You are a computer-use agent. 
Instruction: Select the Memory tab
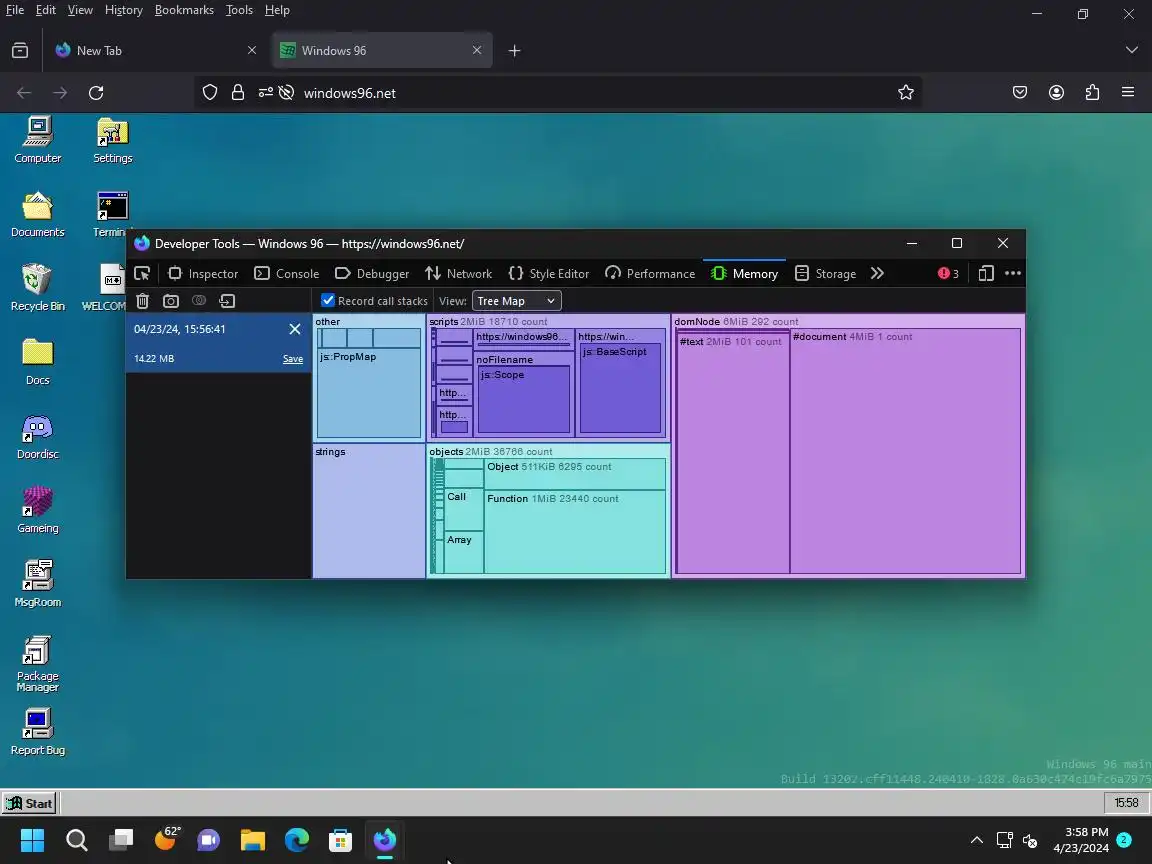(x=744, y=273)
